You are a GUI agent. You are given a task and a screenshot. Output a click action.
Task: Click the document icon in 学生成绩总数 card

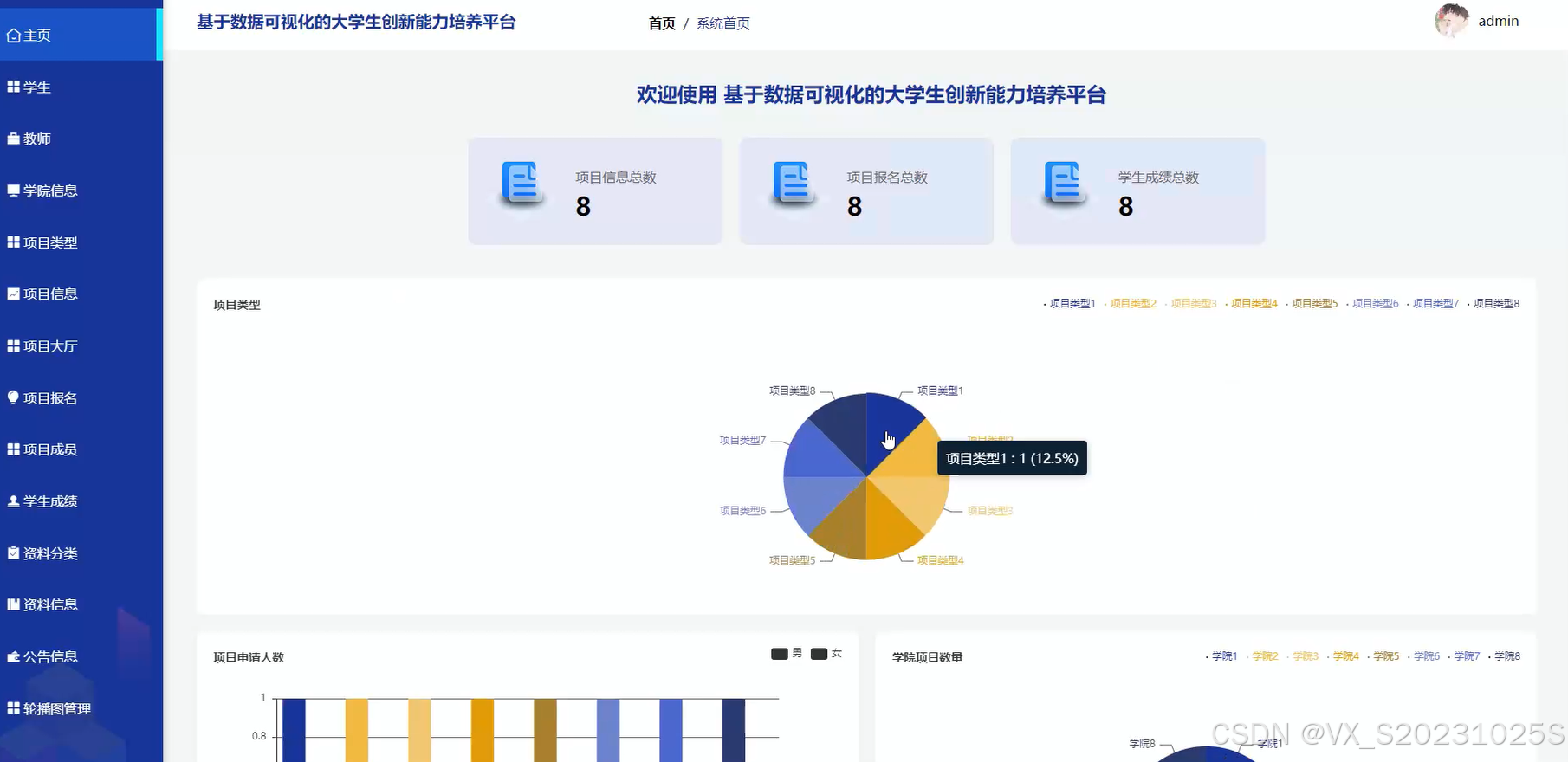(1065, 184)
